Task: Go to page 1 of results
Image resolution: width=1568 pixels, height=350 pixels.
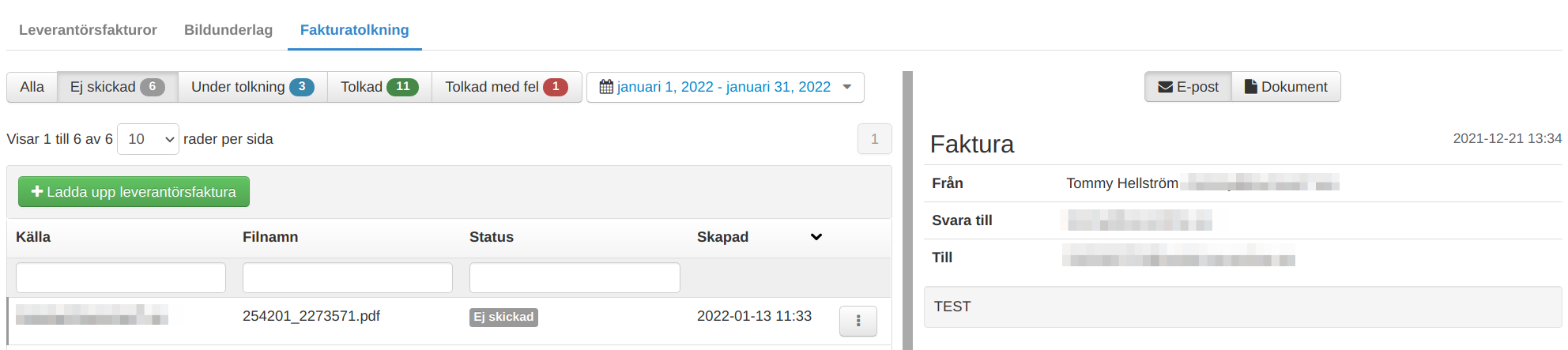Action: (x=874, y=139)
